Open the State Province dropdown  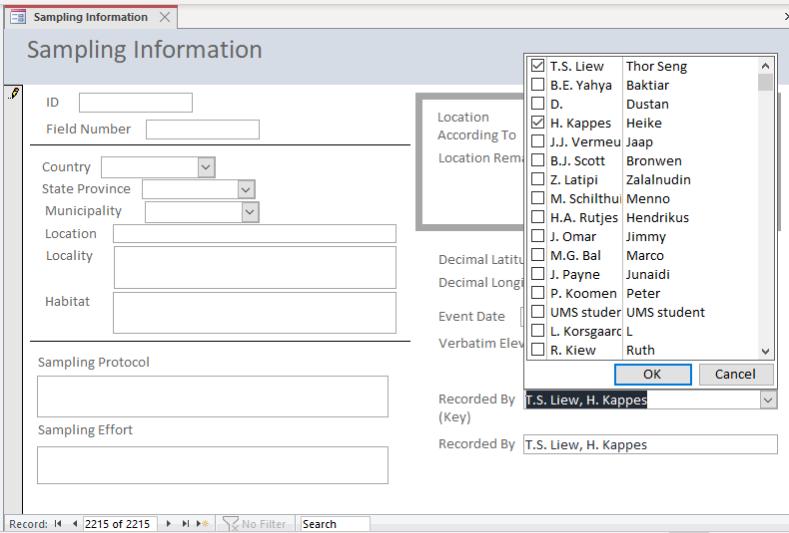(x=246, y=190)
